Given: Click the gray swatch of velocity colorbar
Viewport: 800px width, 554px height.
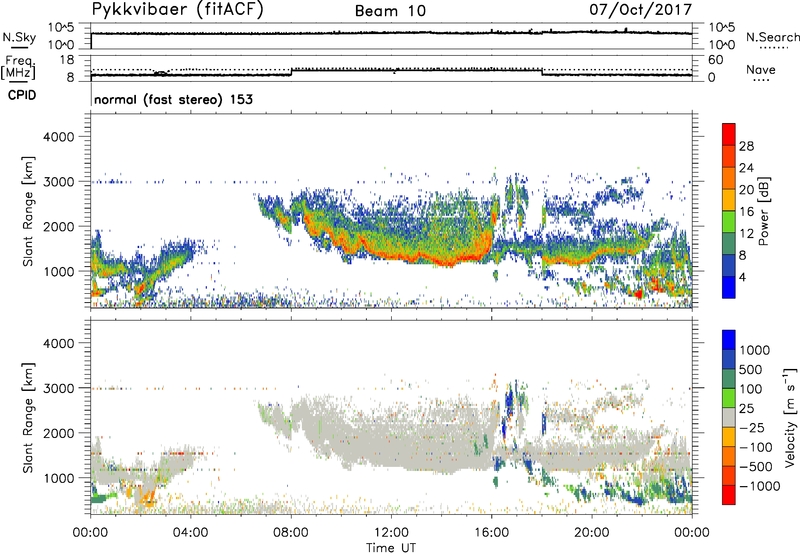Looking at the screenshot, I should 729,418.
